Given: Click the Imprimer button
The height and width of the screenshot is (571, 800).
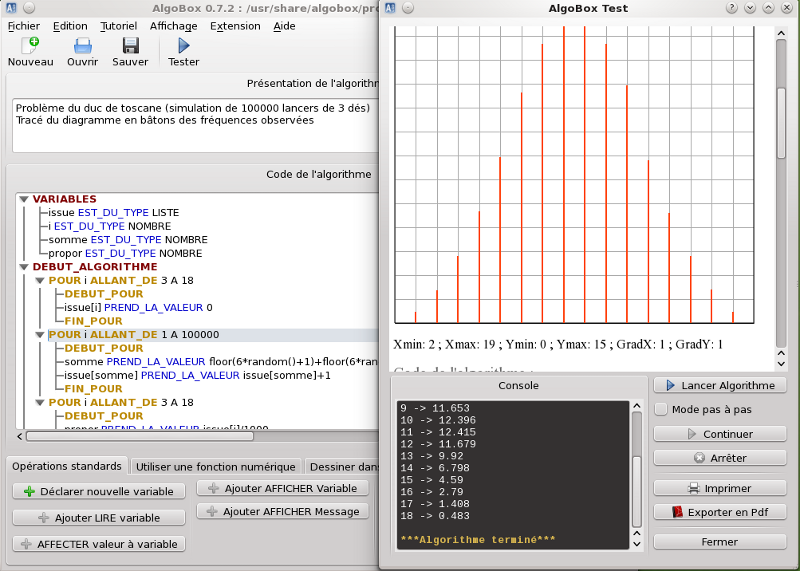Looking at the screenshot, I should [x=720, y=488].
